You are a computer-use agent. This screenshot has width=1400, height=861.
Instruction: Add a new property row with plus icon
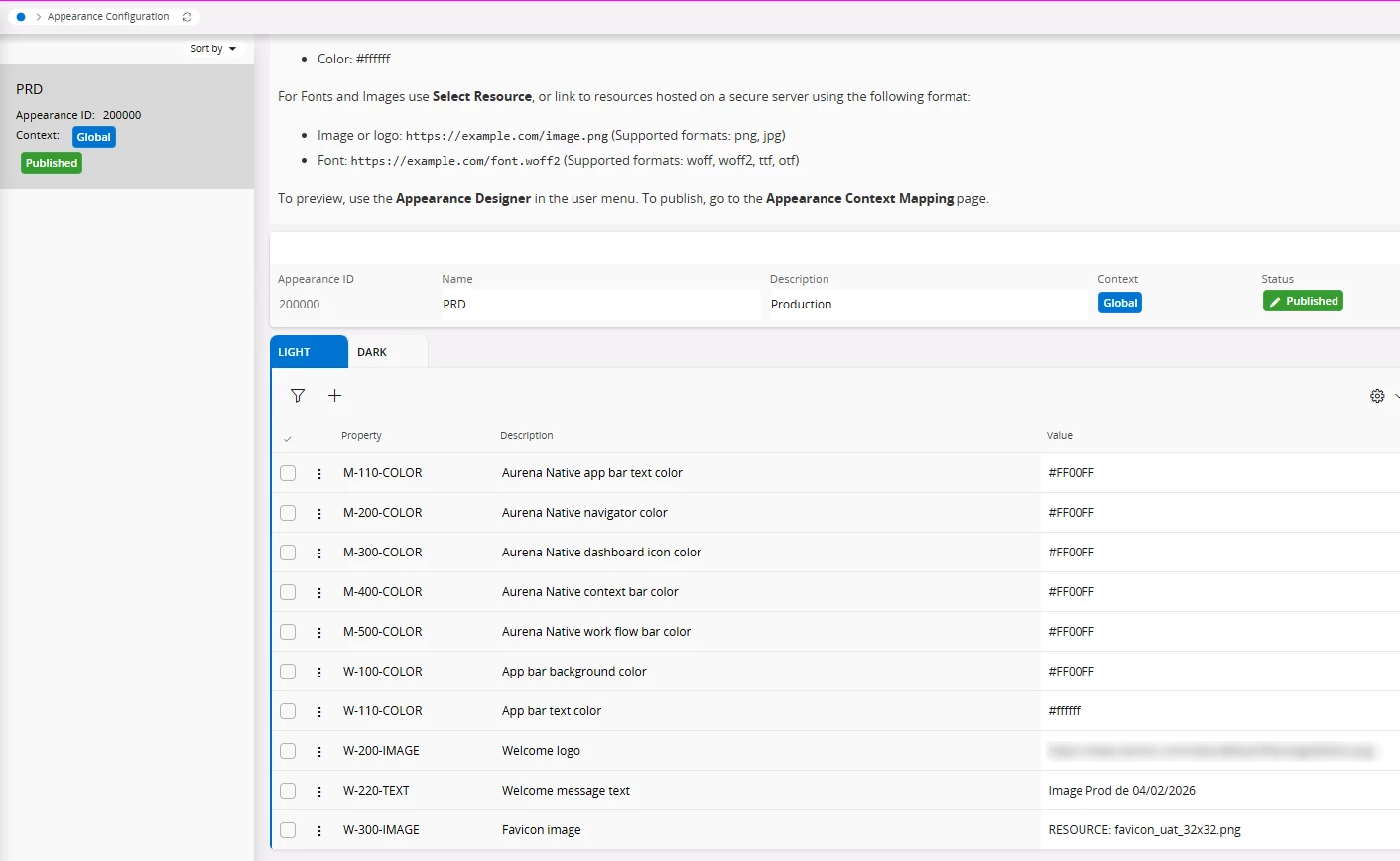coord(335,396)
